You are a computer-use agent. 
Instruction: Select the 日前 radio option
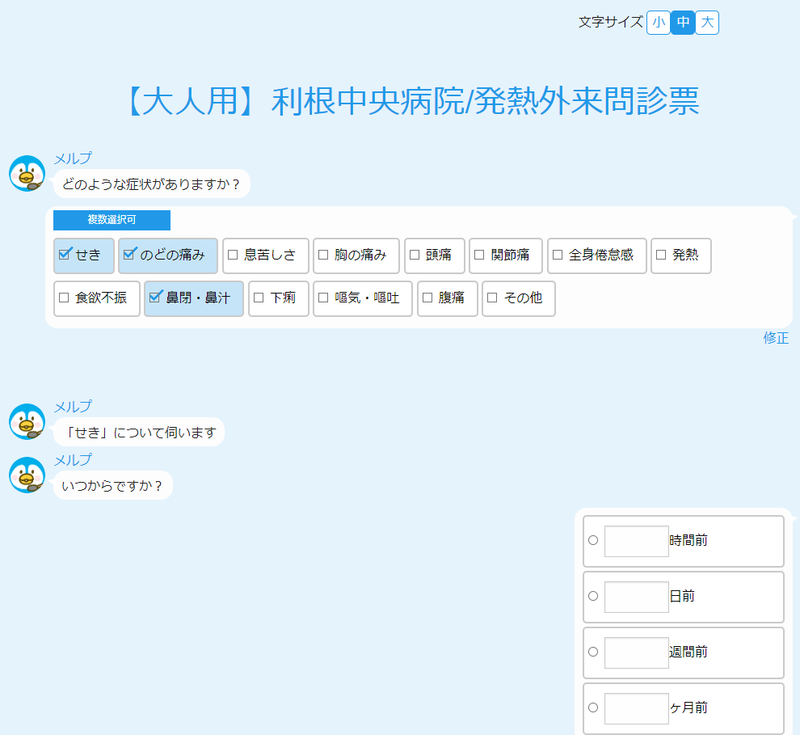tap(593, 596)
